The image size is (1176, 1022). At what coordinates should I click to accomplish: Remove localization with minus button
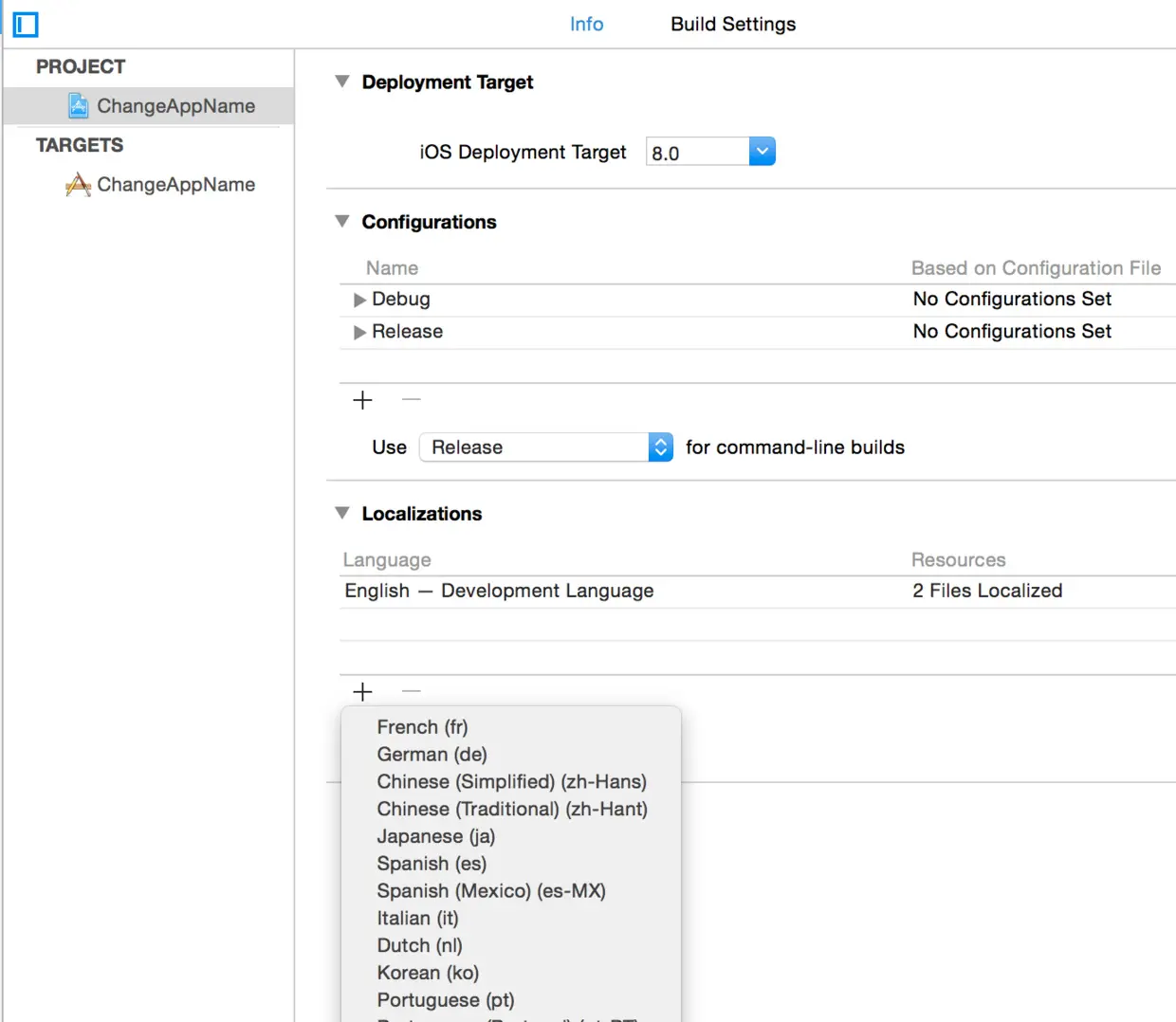(x=411, y=692)
